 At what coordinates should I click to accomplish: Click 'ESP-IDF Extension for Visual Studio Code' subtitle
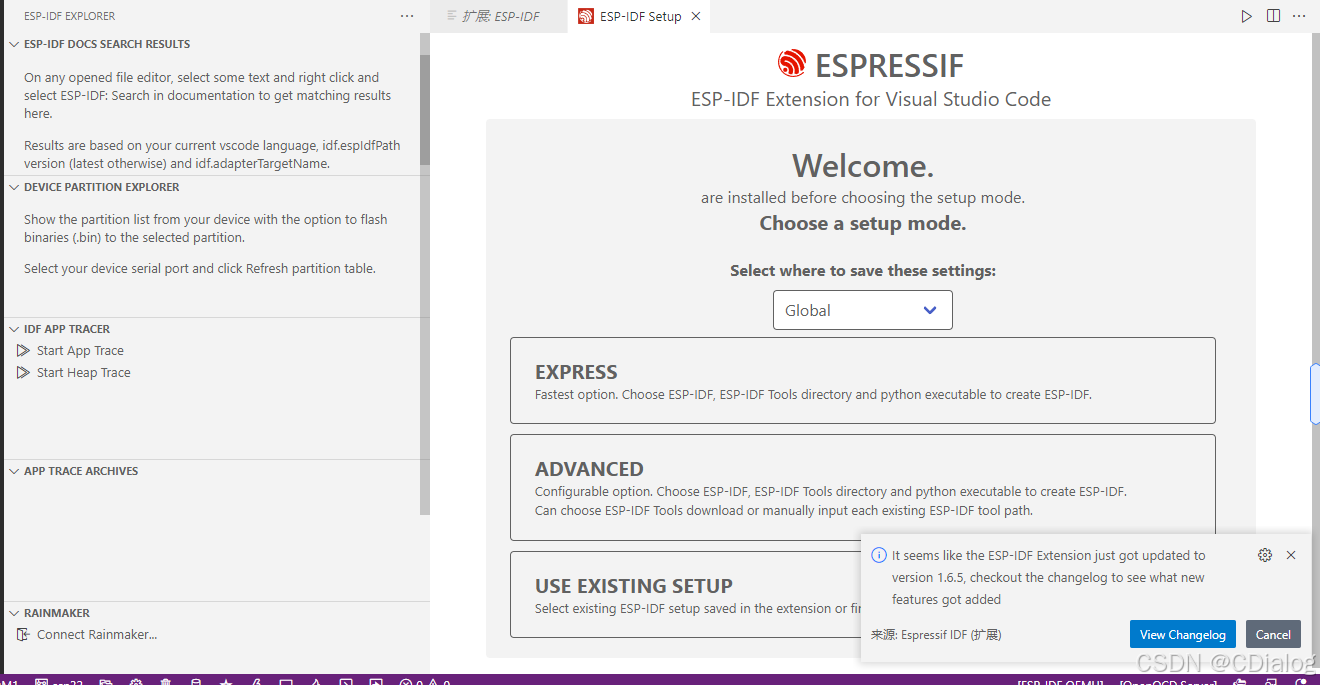pyautogui.click(x=871, y=99)
